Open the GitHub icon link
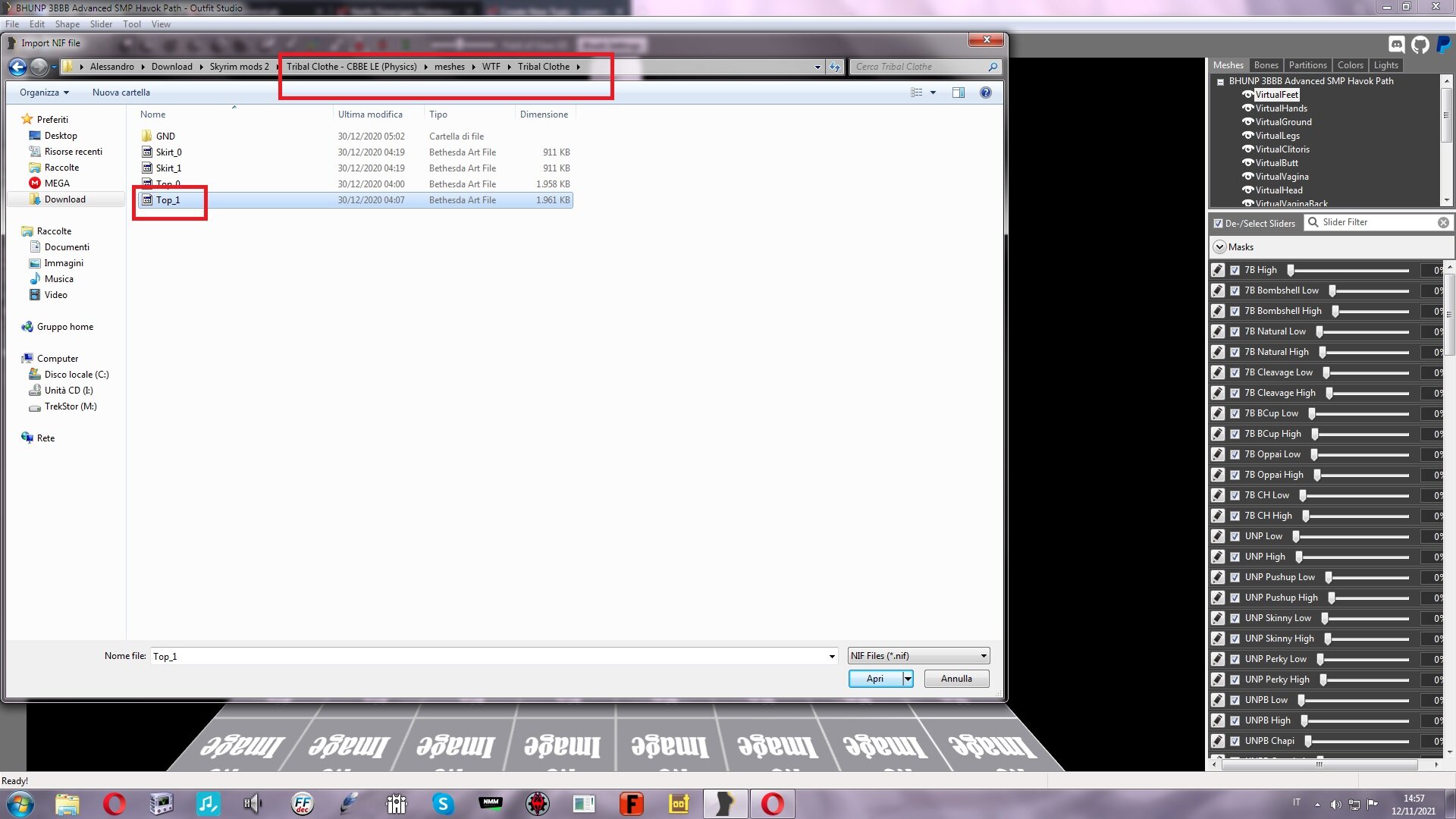1456x819 pixels. (x=1420, y=44)
